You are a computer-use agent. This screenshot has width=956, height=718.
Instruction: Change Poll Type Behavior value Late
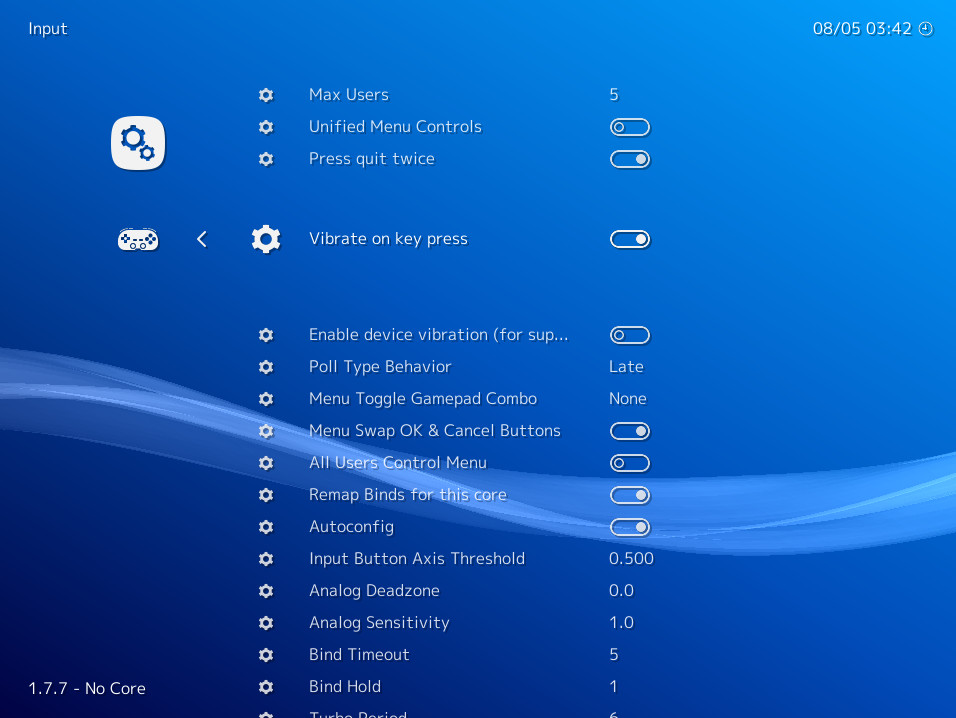pos(626,367)
